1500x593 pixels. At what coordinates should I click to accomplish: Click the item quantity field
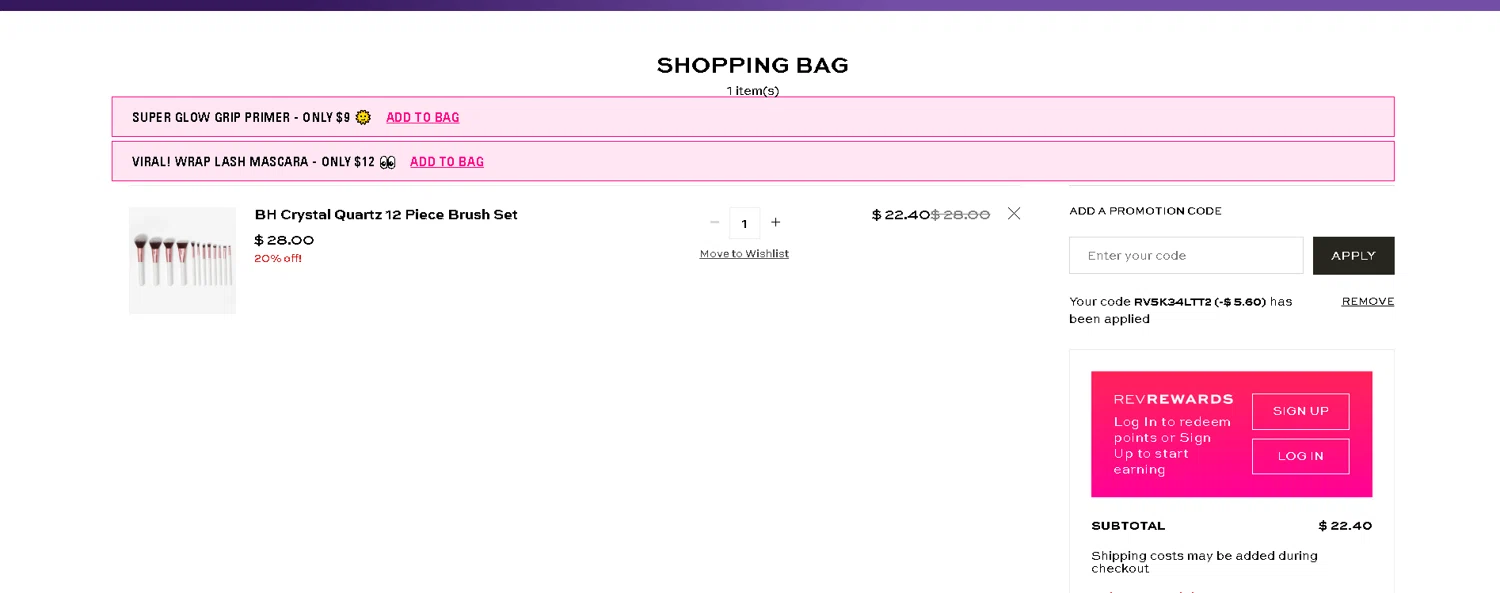pos(744,223)
